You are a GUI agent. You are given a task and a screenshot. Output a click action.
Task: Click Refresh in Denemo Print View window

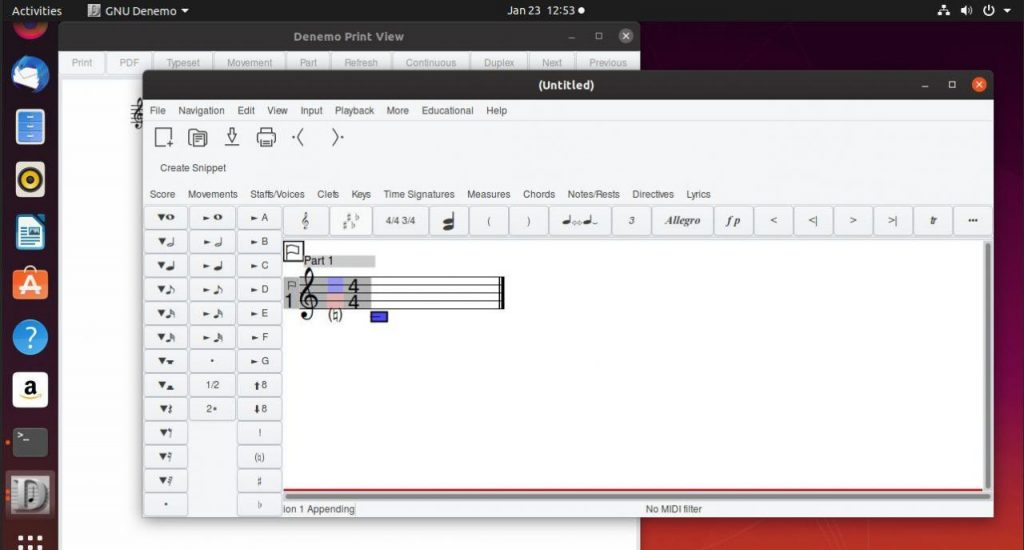(x=360, y=63)
